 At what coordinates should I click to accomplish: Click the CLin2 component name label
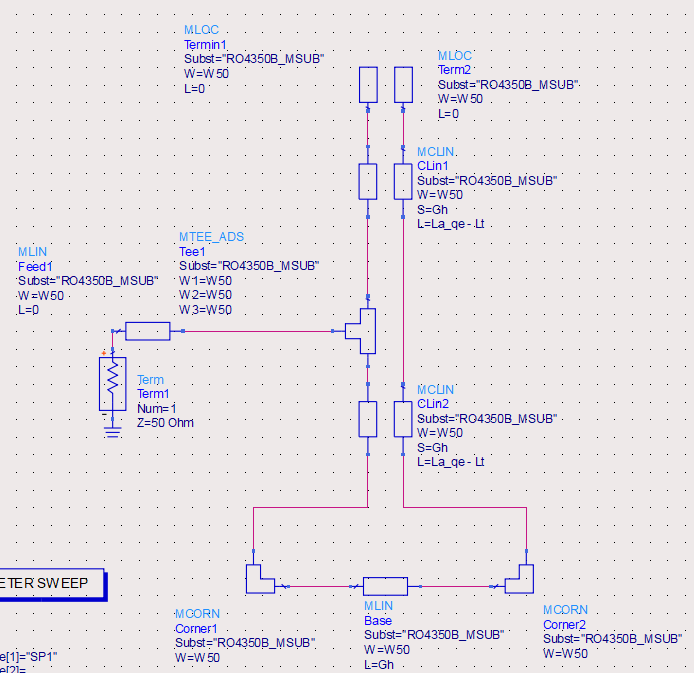click(x=433, y=404)
